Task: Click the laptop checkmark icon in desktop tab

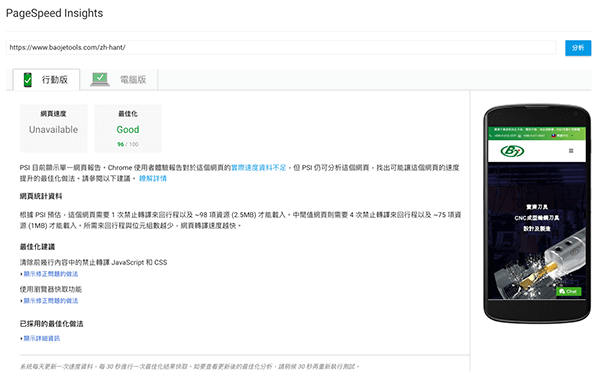Action: point(100,79)
